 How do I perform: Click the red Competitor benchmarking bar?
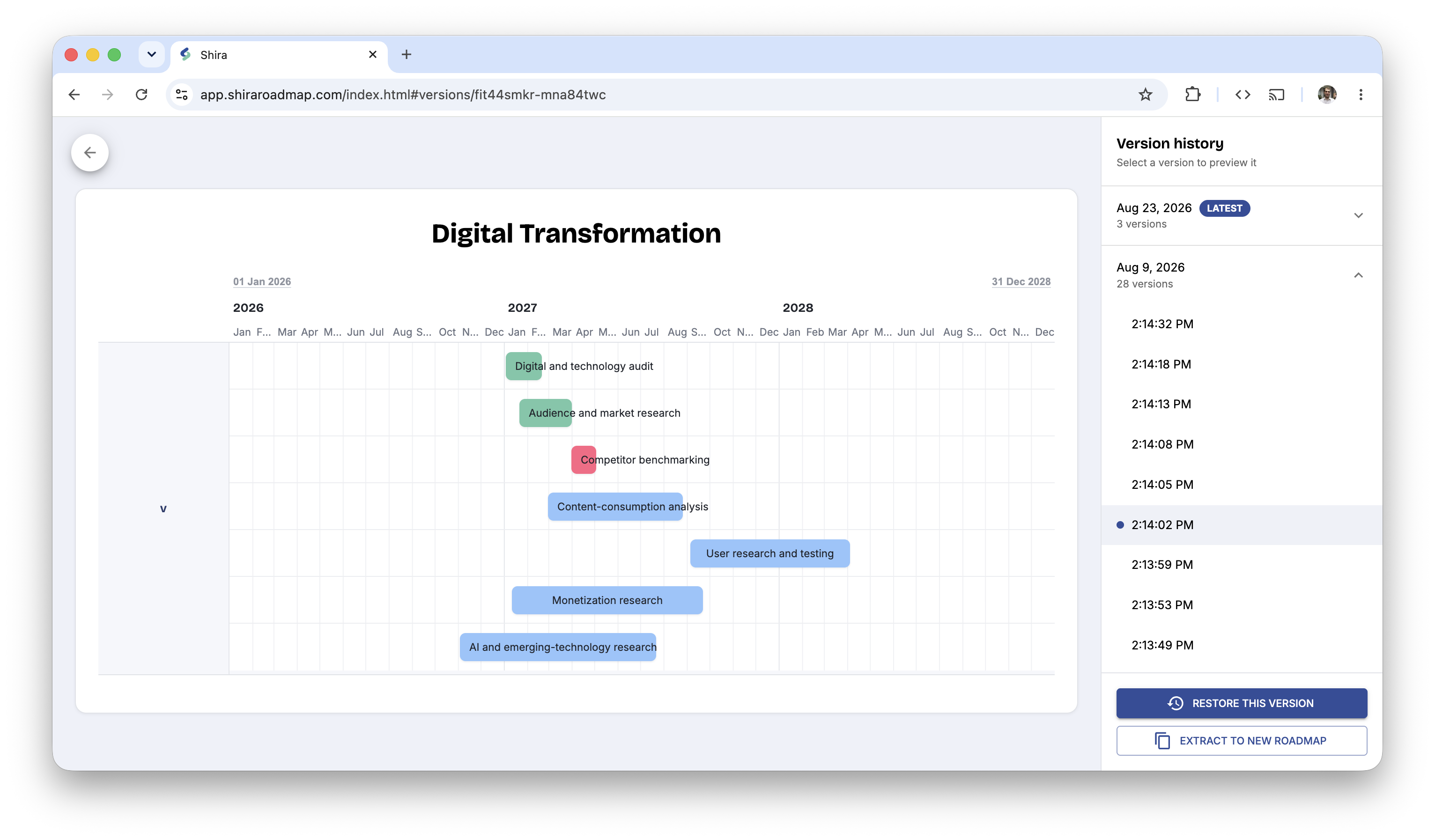click(x=584, y=460)
